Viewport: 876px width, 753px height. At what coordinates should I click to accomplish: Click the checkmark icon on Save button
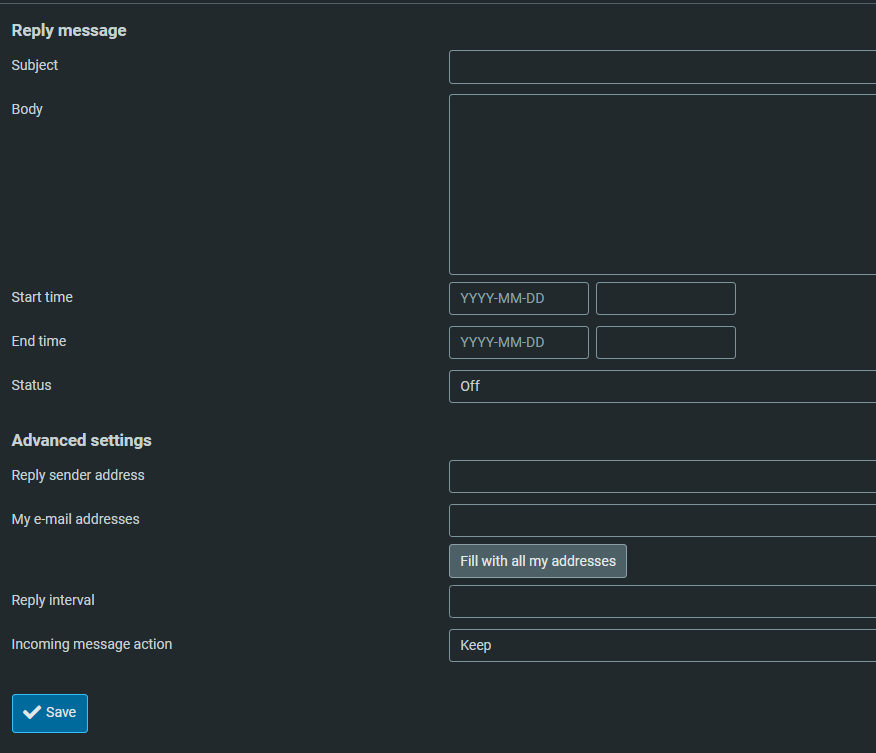coord(32,713)
